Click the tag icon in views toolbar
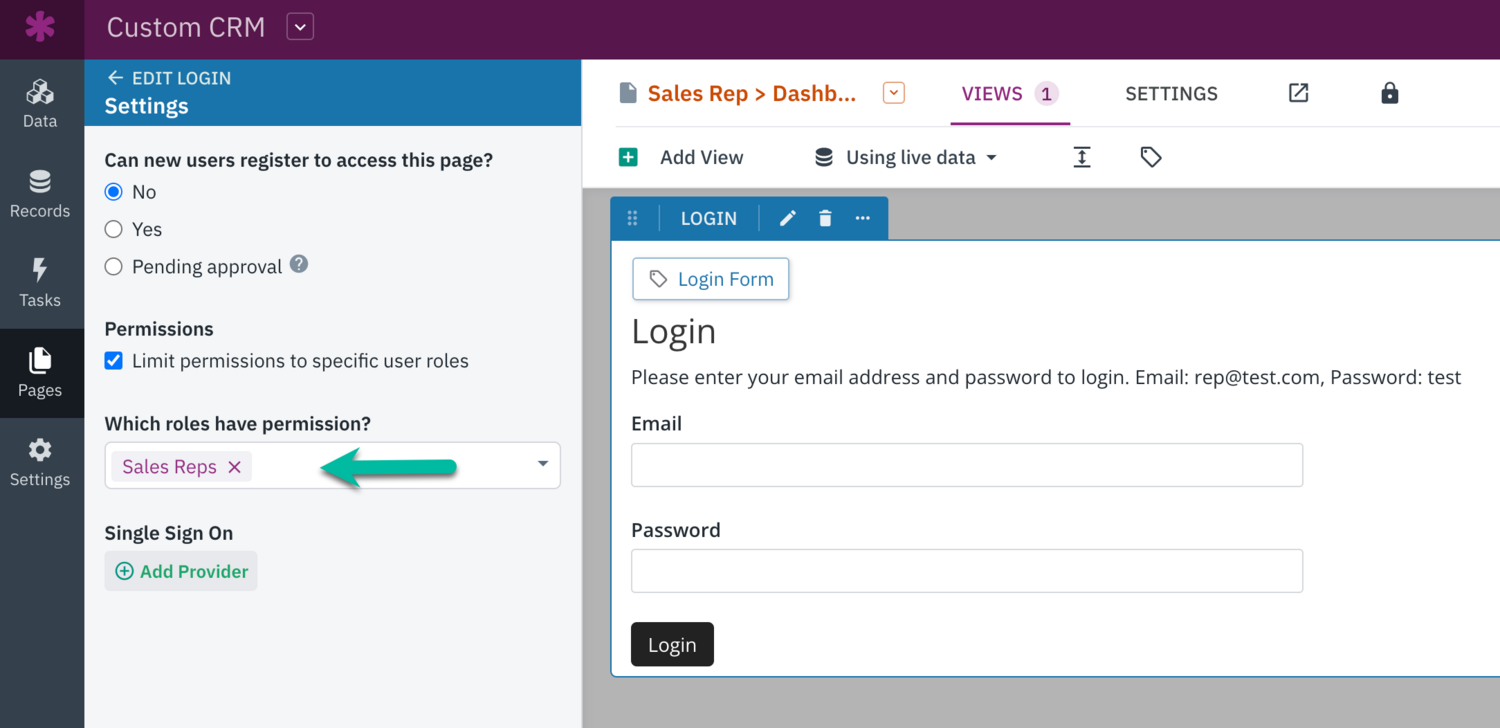This screenshot has width=1500, height=728. (x=1151, y=157)
